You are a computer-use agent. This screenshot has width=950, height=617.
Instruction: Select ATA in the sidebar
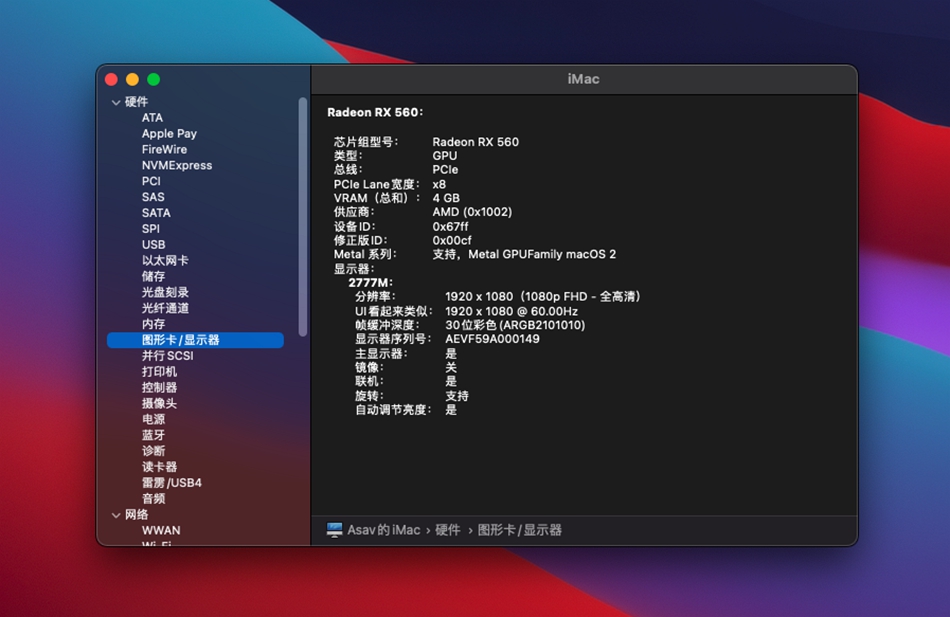pyautogui.click(x=152, y=118)
